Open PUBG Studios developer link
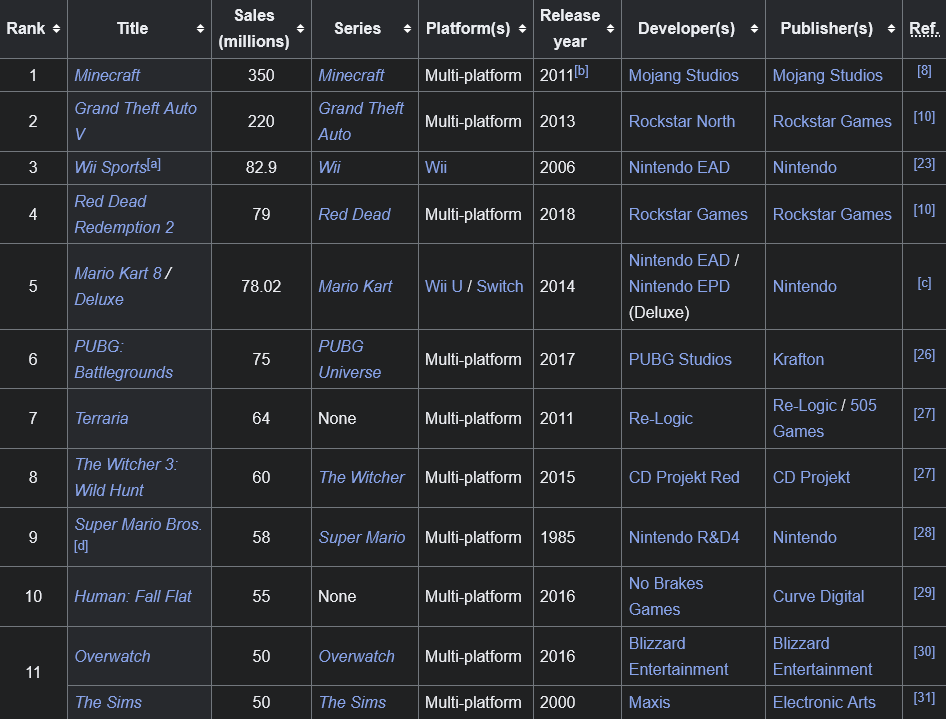 [x=680, y=360]
